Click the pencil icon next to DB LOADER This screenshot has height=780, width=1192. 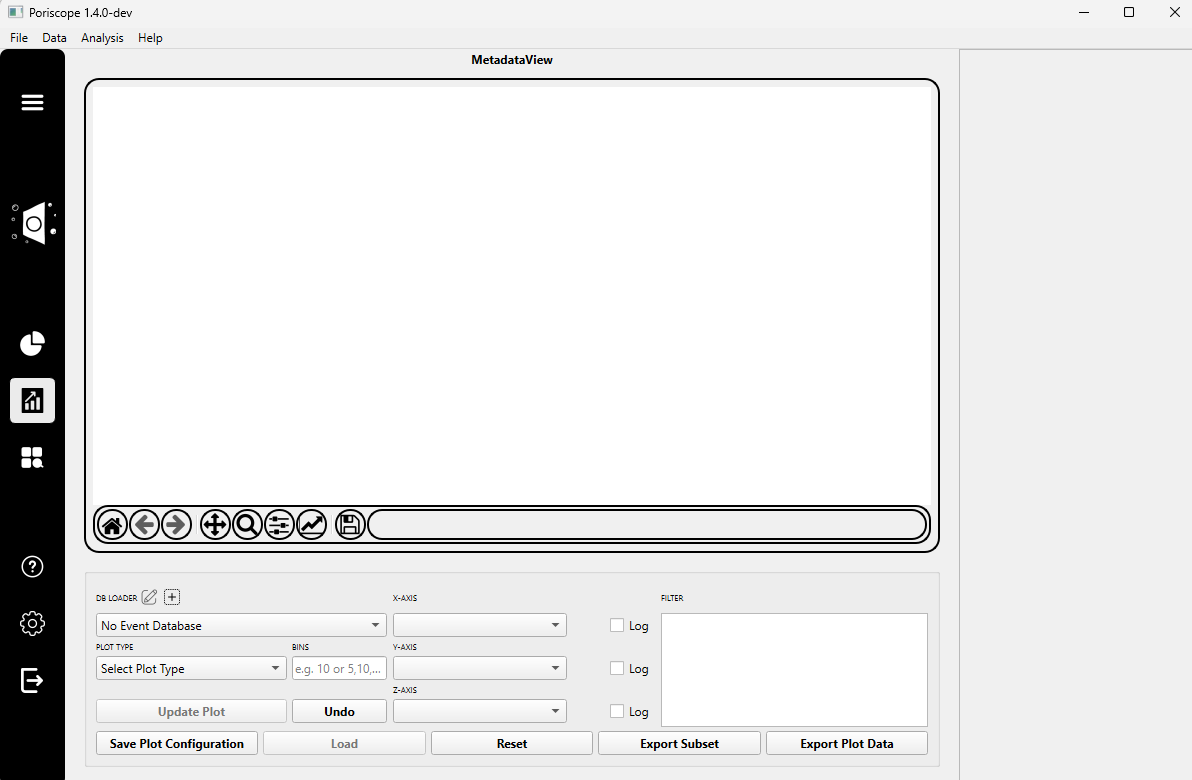coord(149,596)
